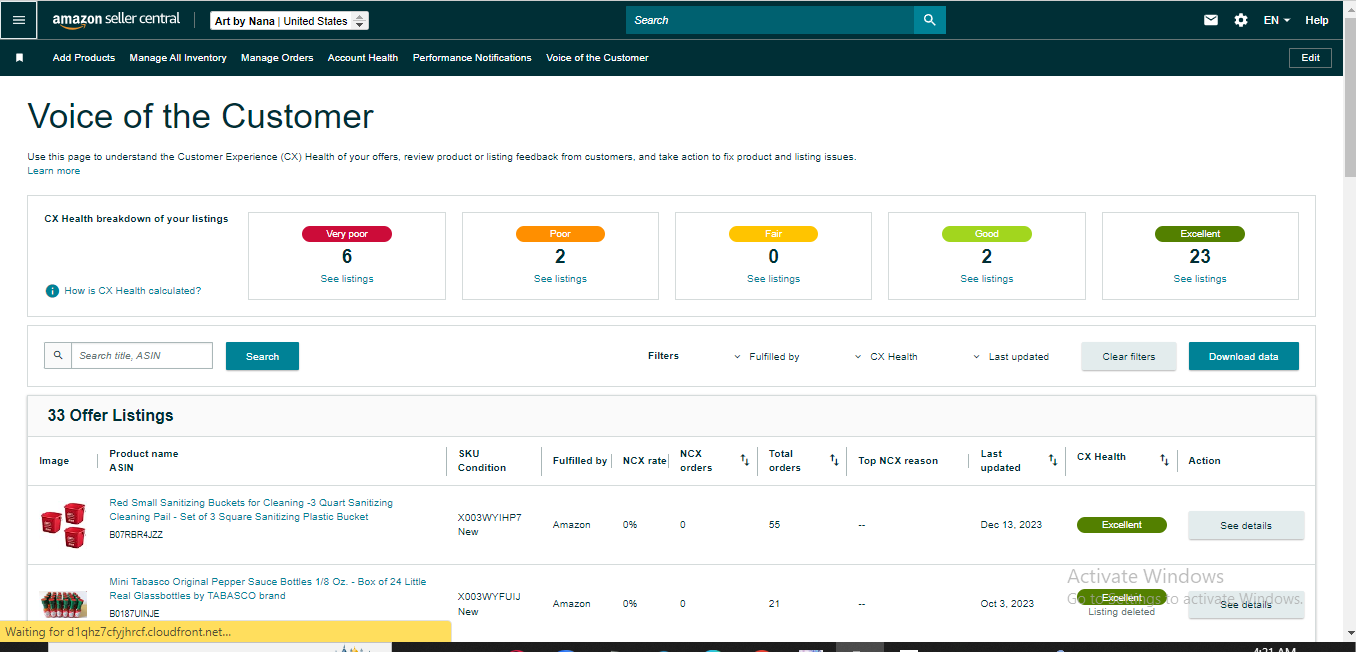Click the red sanitizing buckets product thumbnail

pos(63,525)
